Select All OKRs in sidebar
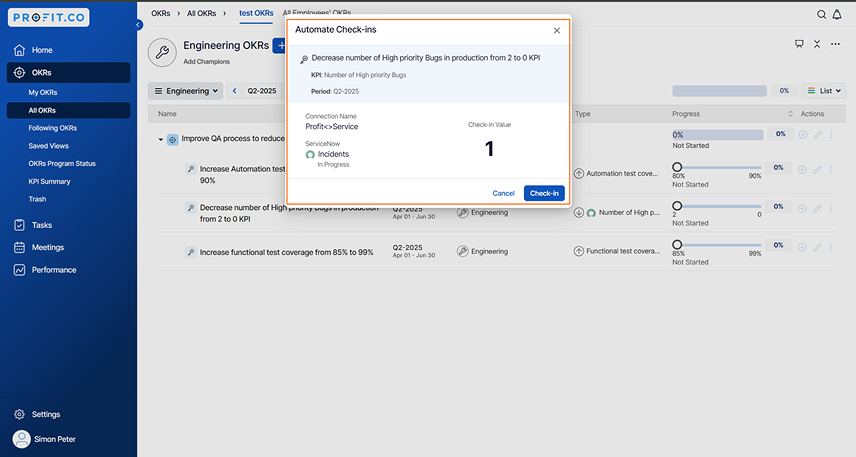The width and height of the screenshot is (856, 457). (68, 110)
